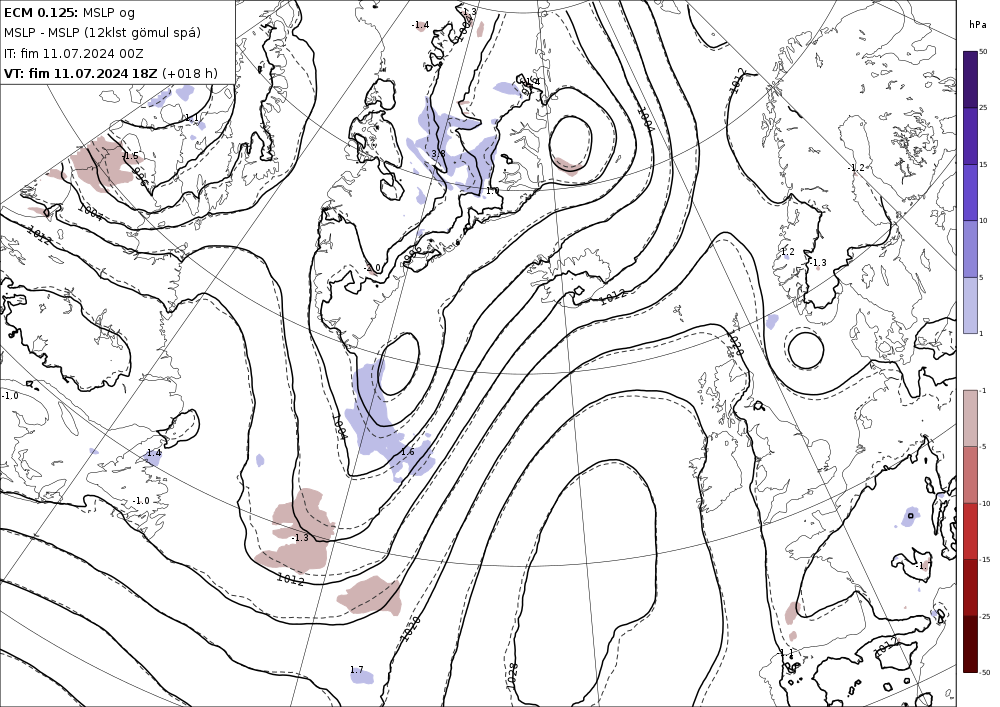Click the 'ECM 0.125: MSLP og' title line
The height and width of the screenshot is (707, 1000).
pyautogui.click(x=70, y=12)
